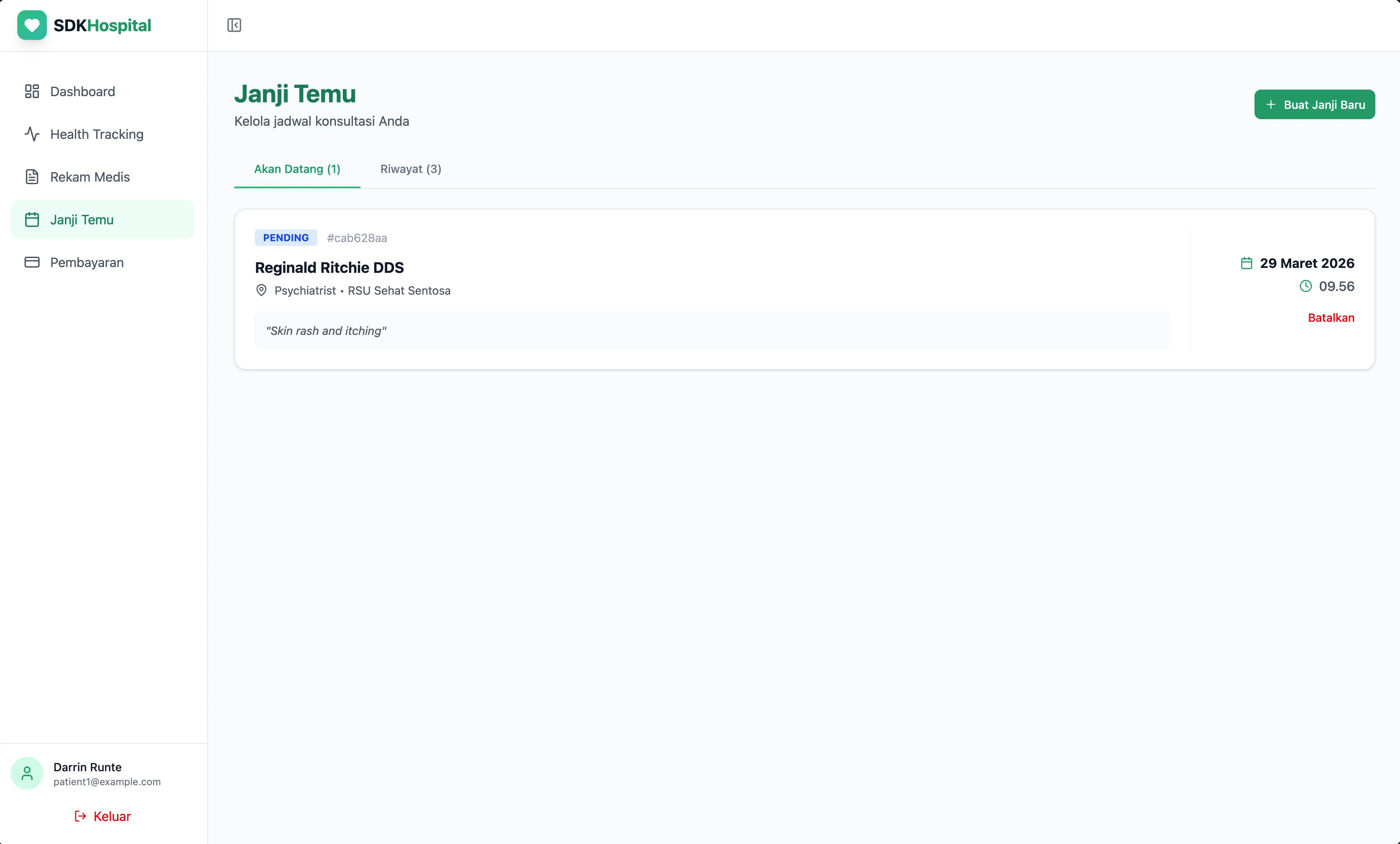
Task: Click the Pembayaran credit card icon
Action: [x=32, y=263]
